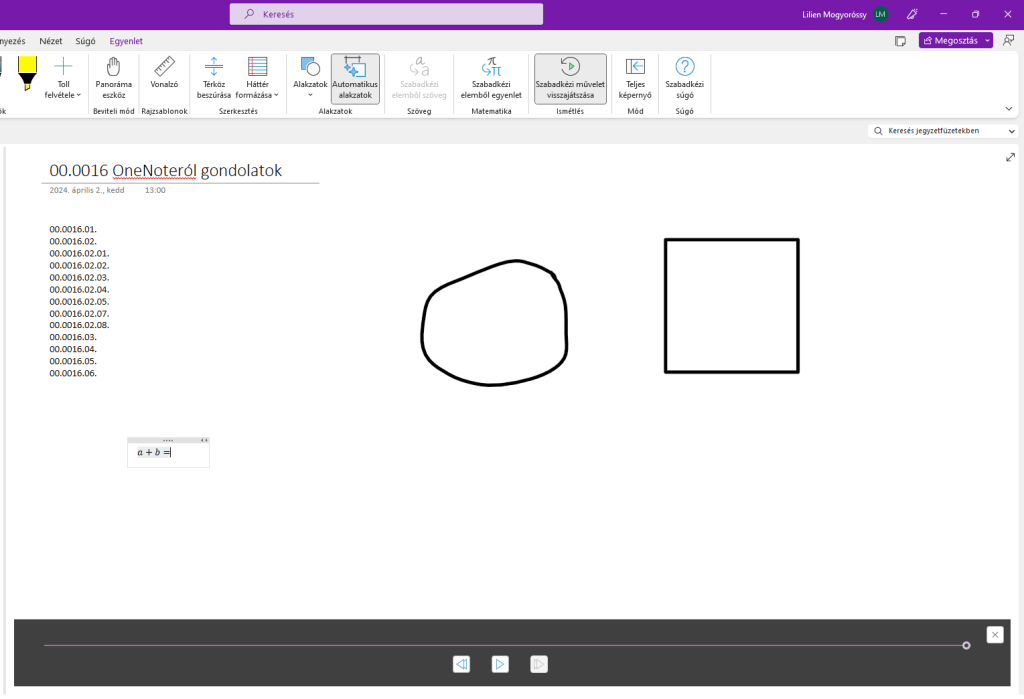Select the yellow highlighter pen
The width and height of the screenshot is (1024, 699).
pyautogui.click(x=27, y=73)
